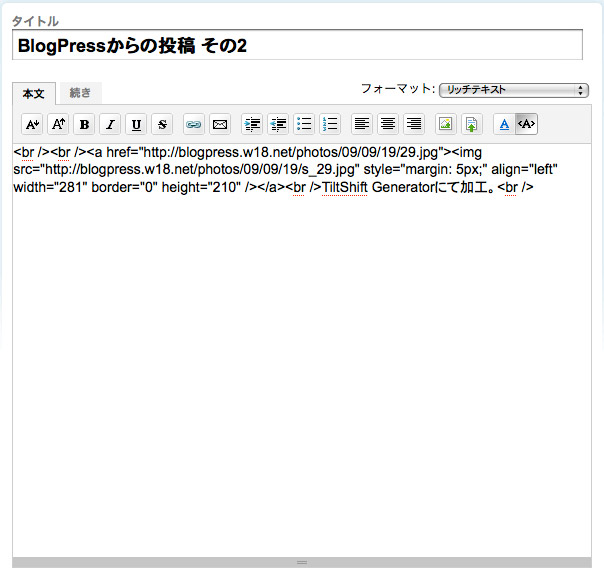Click the 'Generatorにて加工。' text in the body
The height and width of the screenshot is (572, 604).
(x=434, y=187)
